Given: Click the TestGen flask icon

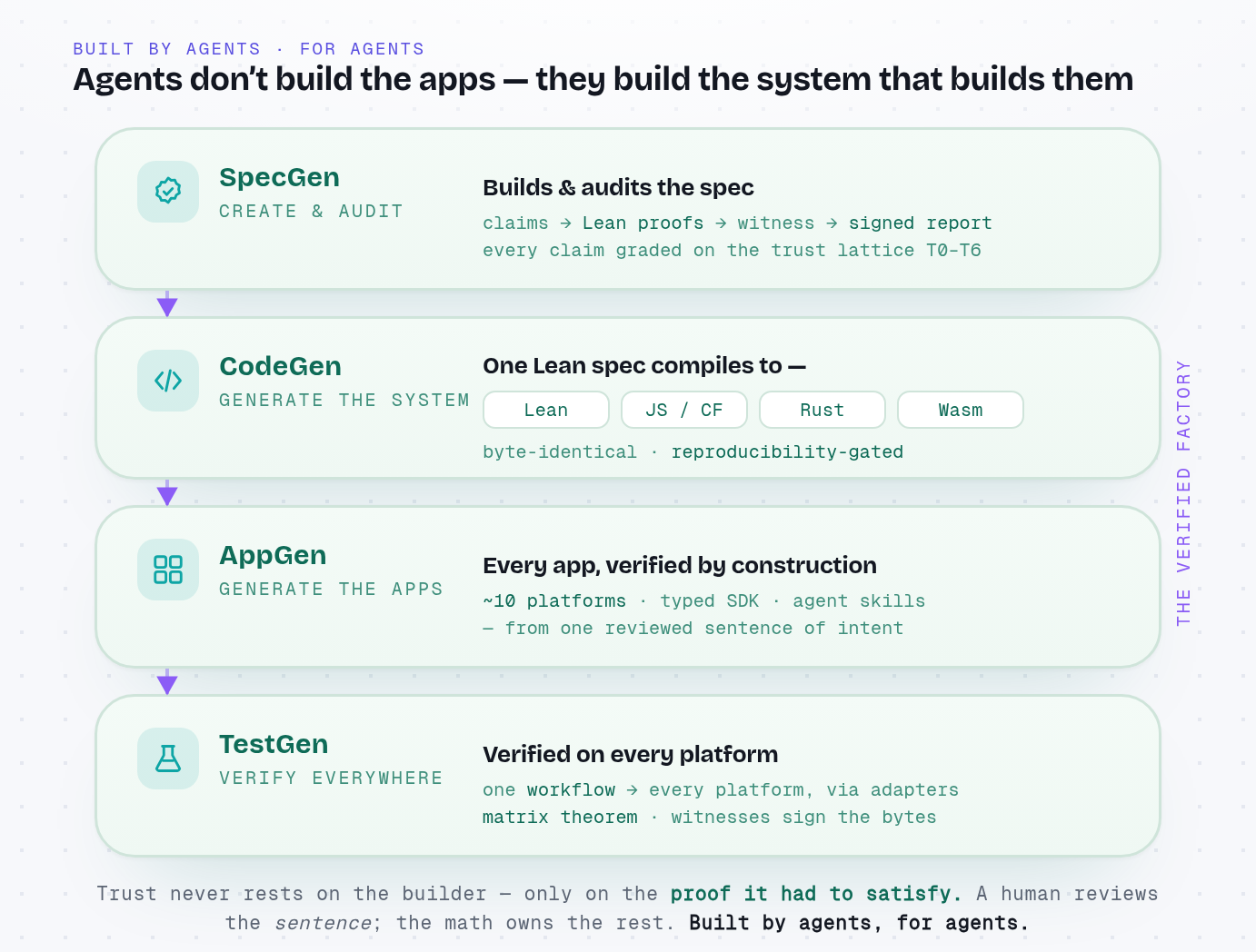Looking at the screenshot, I should (x=168, y=759).
